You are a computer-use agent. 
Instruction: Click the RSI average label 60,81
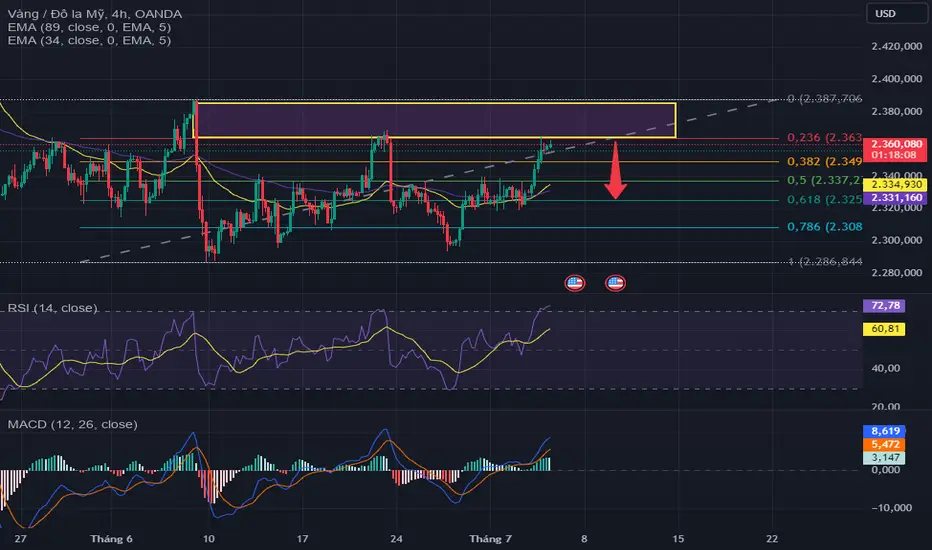(884, 329)
